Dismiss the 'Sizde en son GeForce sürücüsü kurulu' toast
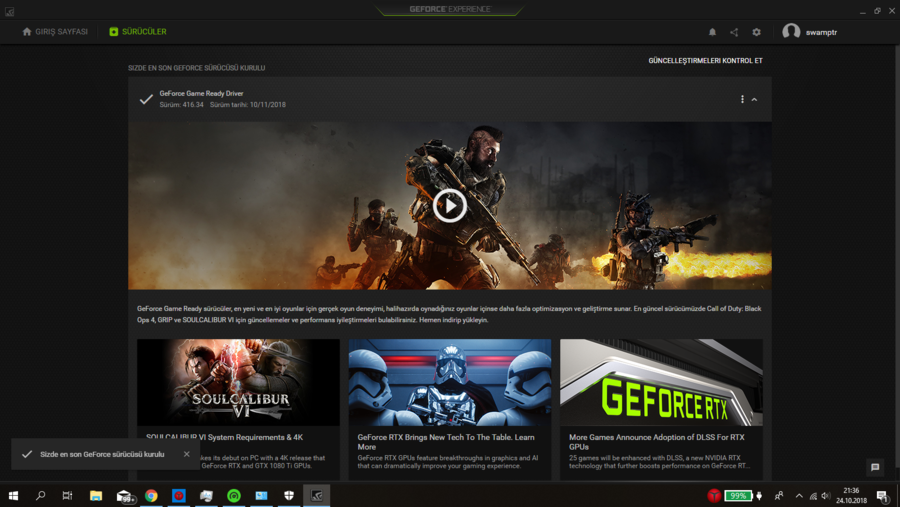The height and width of the screenshot is (507, 900). coord(187,454)
